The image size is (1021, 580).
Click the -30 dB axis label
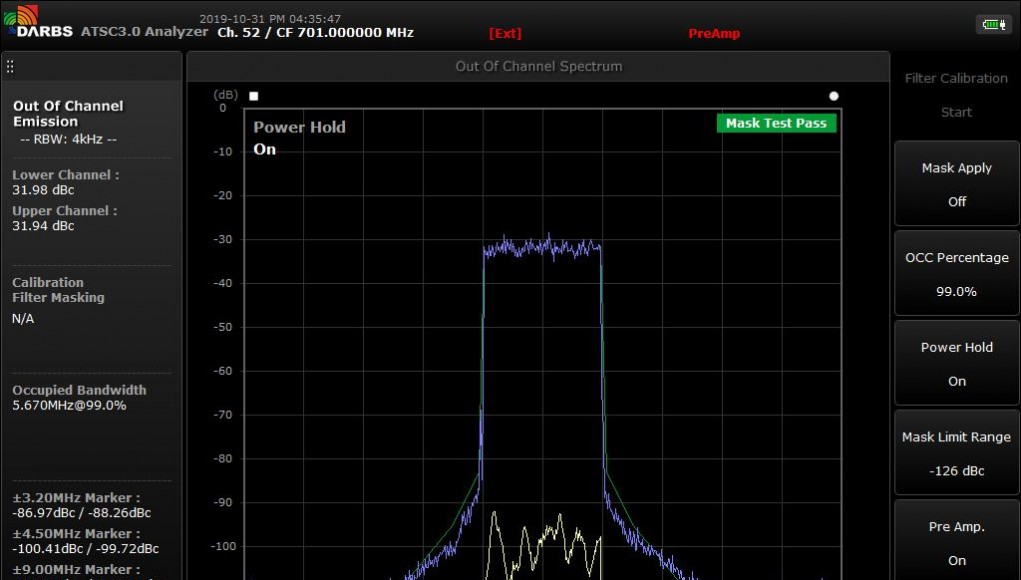tap(223, 240)
